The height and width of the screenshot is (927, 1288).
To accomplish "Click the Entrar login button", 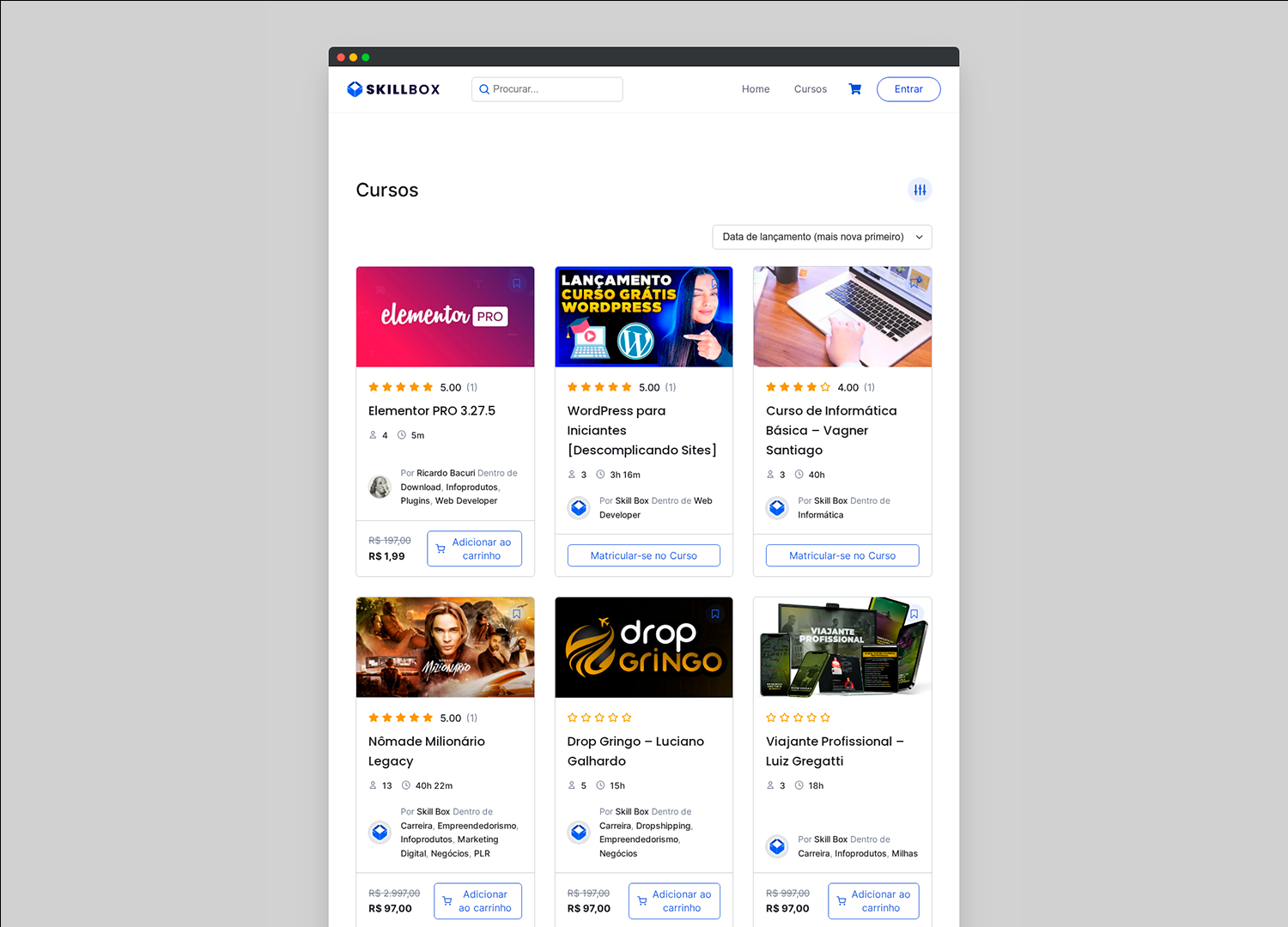I will pyautogui.click(x=908, y=89).
